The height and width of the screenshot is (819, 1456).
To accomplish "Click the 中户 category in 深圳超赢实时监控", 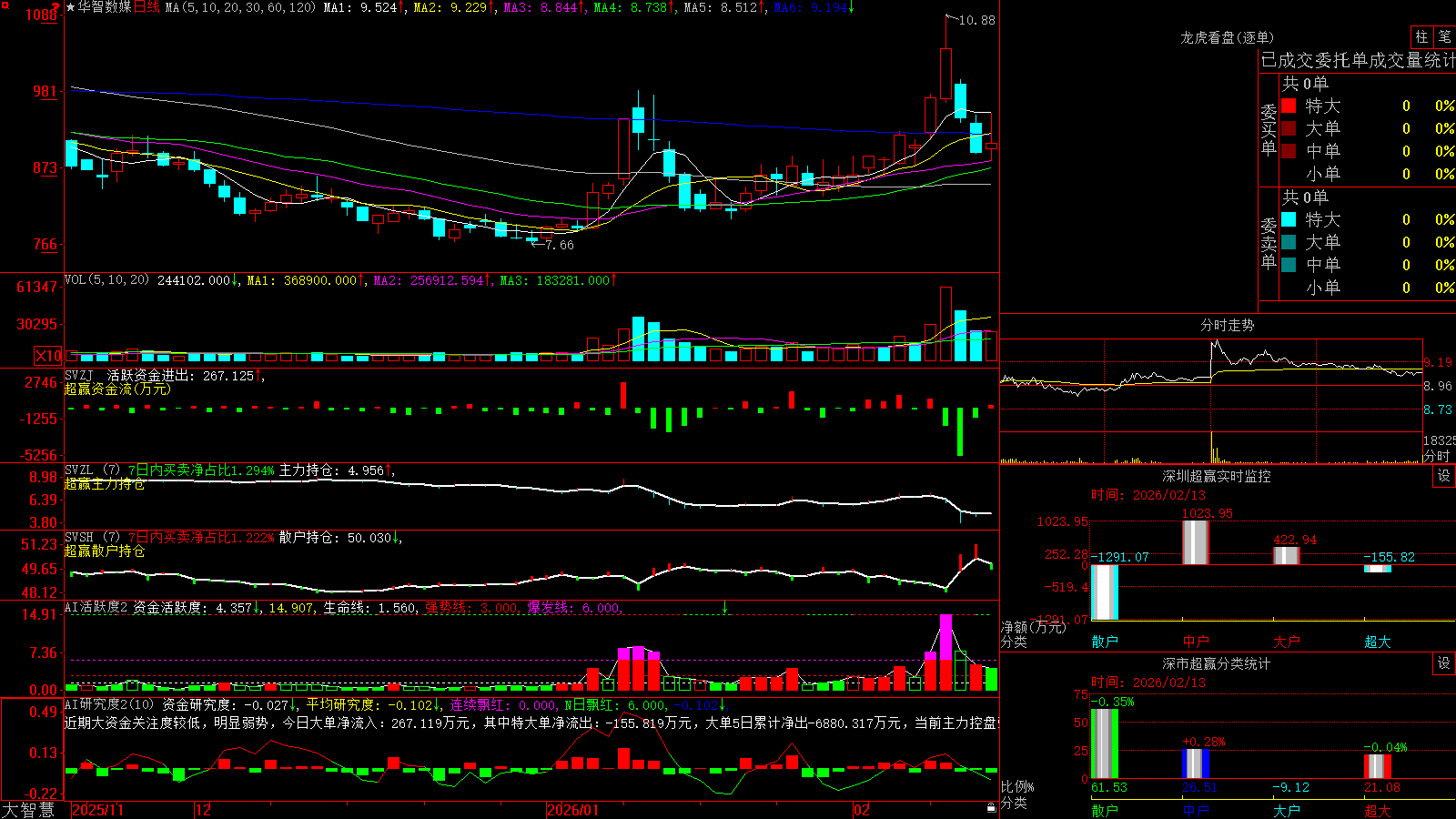I will [x=1196, y=642].
